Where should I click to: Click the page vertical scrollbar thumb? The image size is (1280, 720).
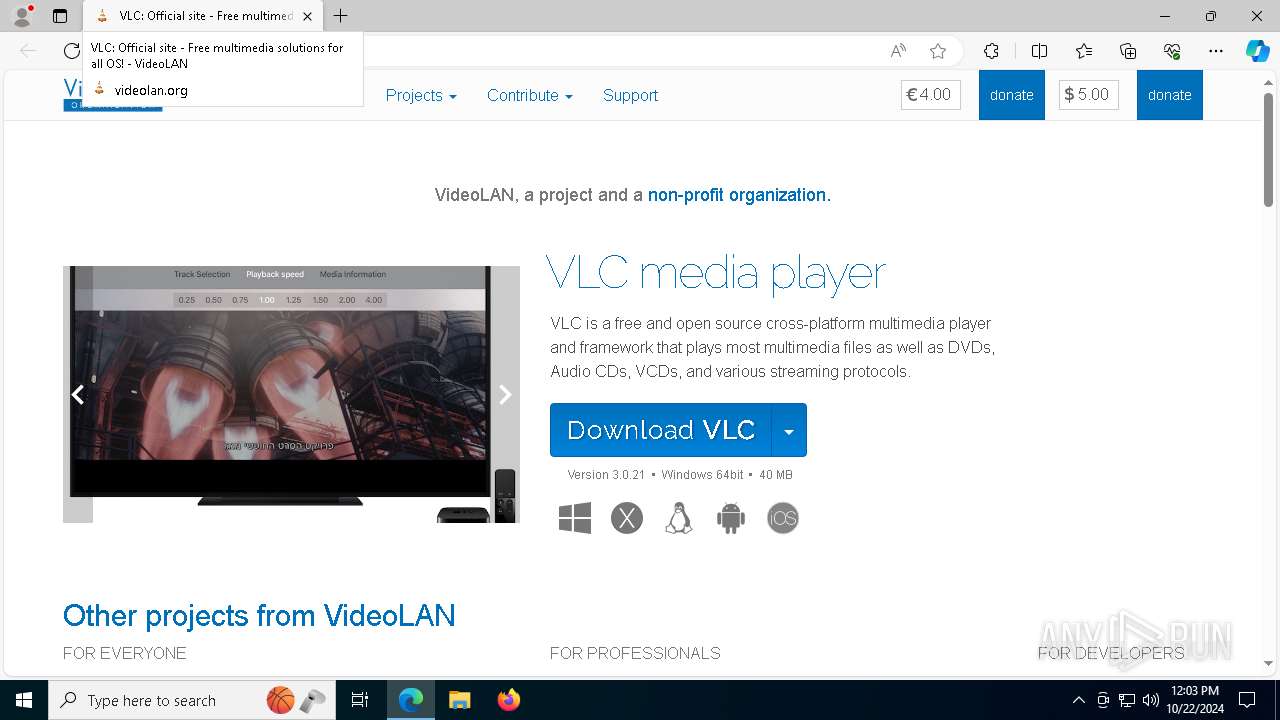(x=1268, y=148)
